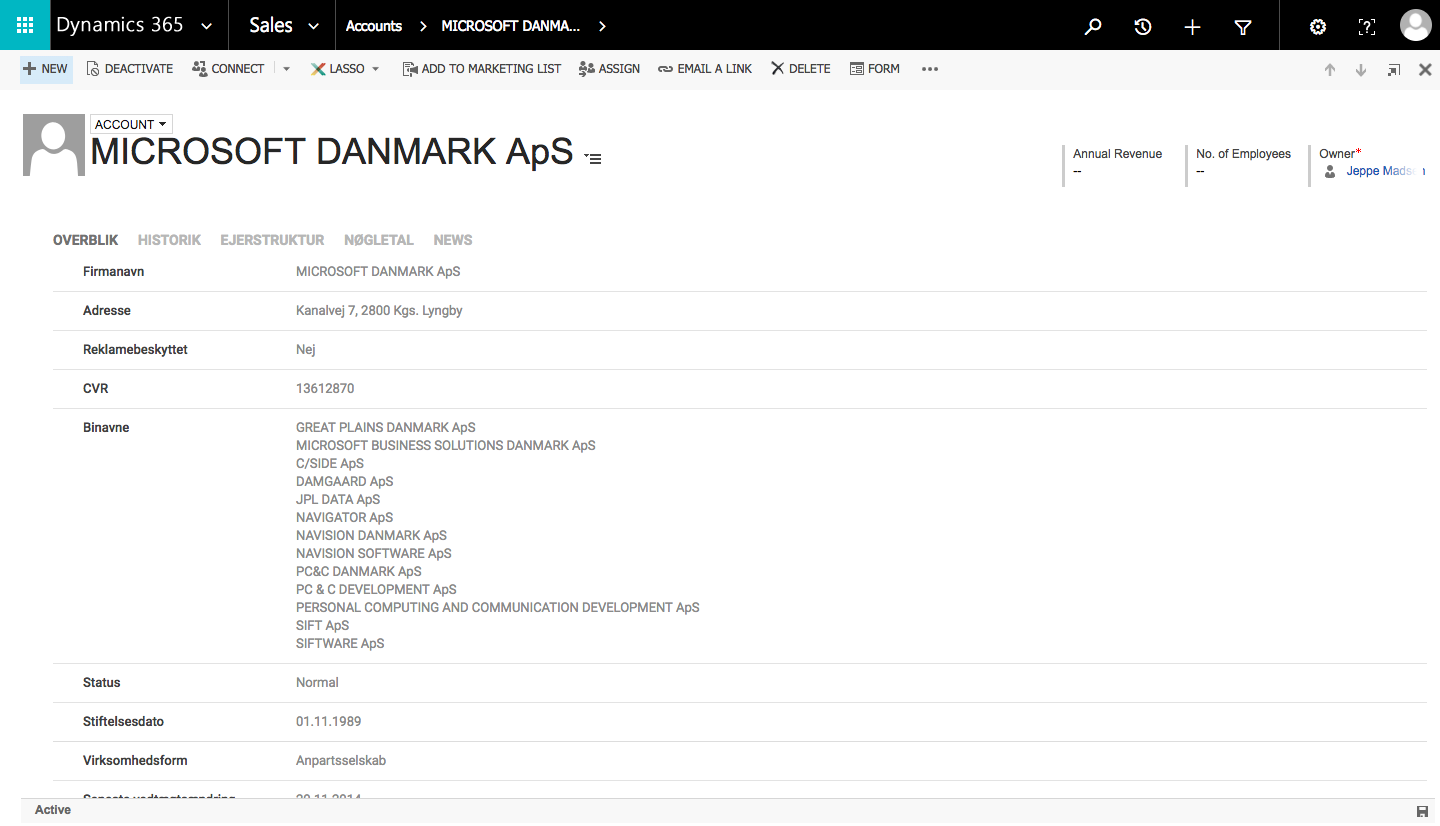Image resolution: width=1440 pixels, height=826 pixels.
Task: Click the Annual Revenue field
Action: pos(1120,163)
